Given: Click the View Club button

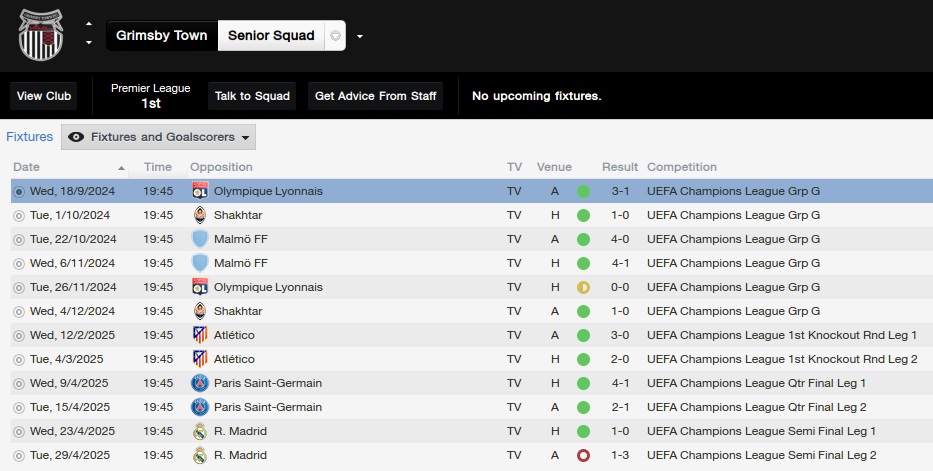Looking at the screenshot, I should click(43, 96).
